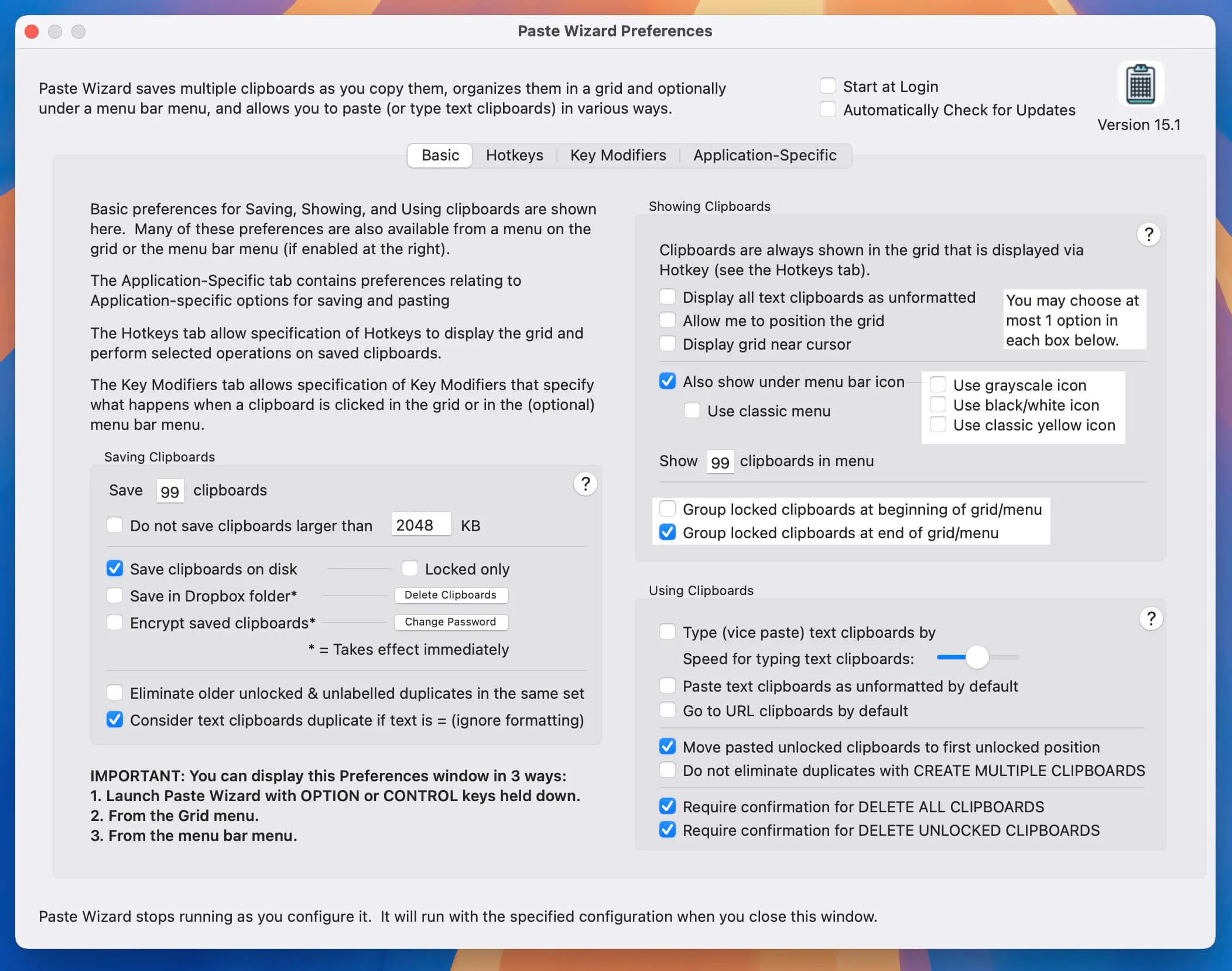Enable Go to URL clipboards by default

[x=667, y=710]
